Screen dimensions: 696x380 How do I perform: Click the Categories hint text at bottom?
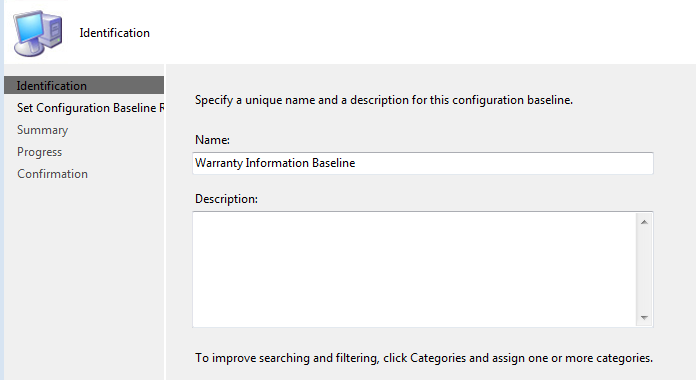tap(424, 358)
